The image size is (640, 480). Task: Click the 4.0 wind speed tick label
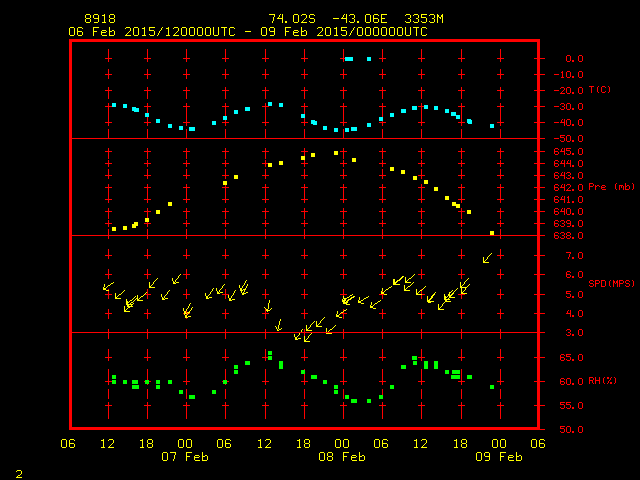574,313
